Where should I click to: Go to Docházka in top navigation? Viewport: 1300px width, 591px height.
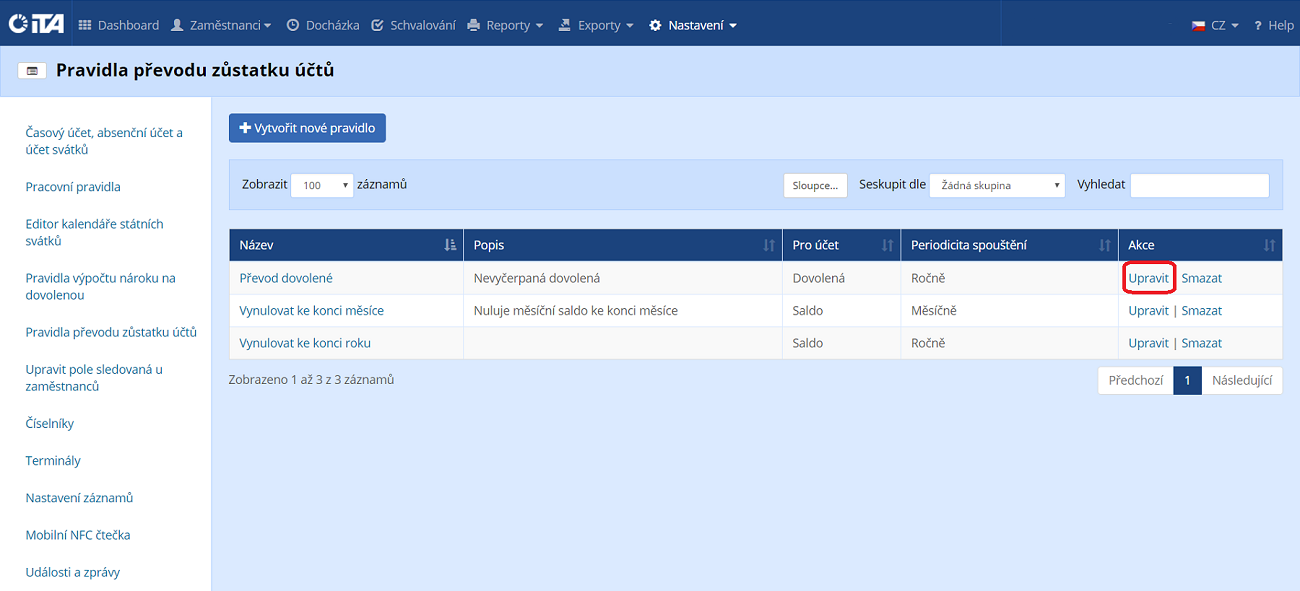[323, 25]
